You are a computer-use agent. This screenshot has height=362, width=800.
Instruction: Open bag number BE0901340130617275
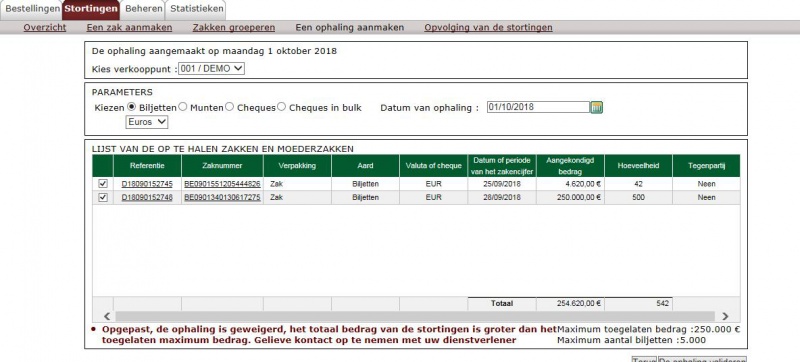tap(222, 197)
